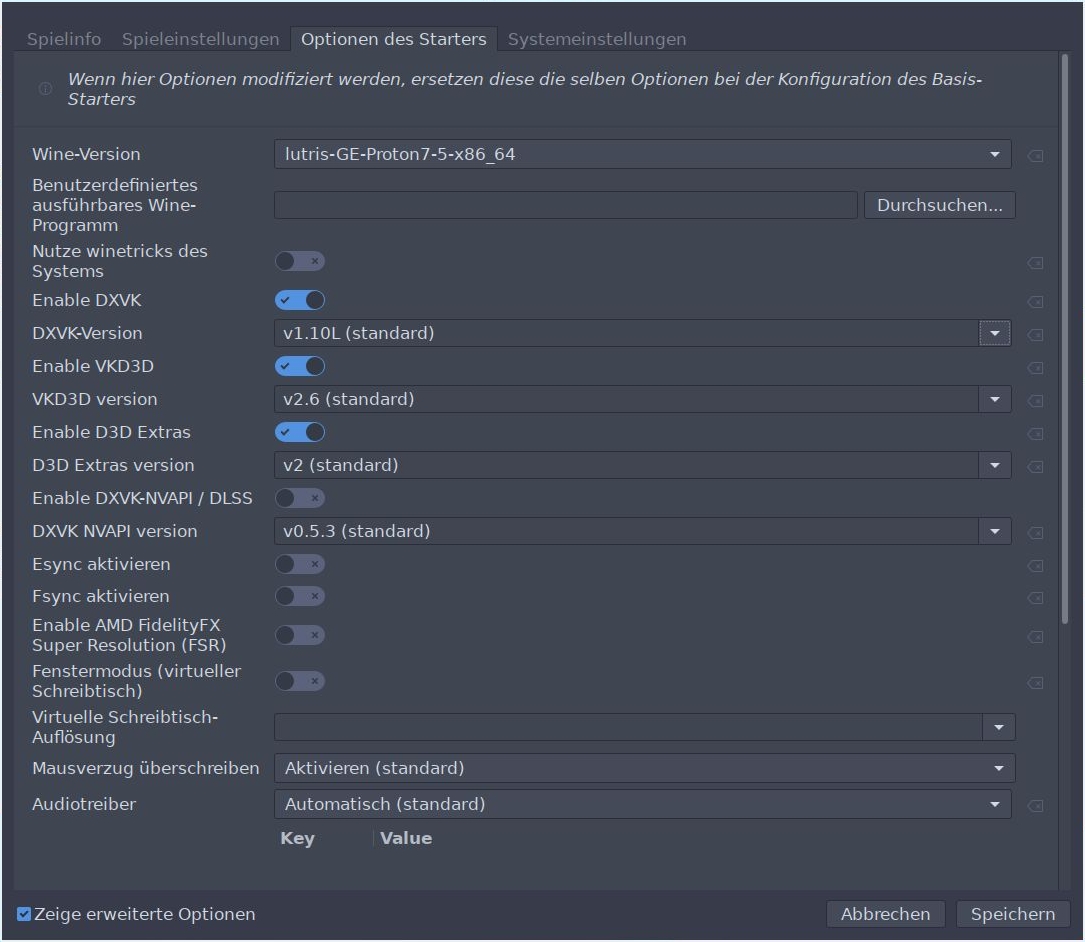Enable AMD FidelityFX Super Resolution
This screenshot has width=1085, height=942.
pos(299,634)
